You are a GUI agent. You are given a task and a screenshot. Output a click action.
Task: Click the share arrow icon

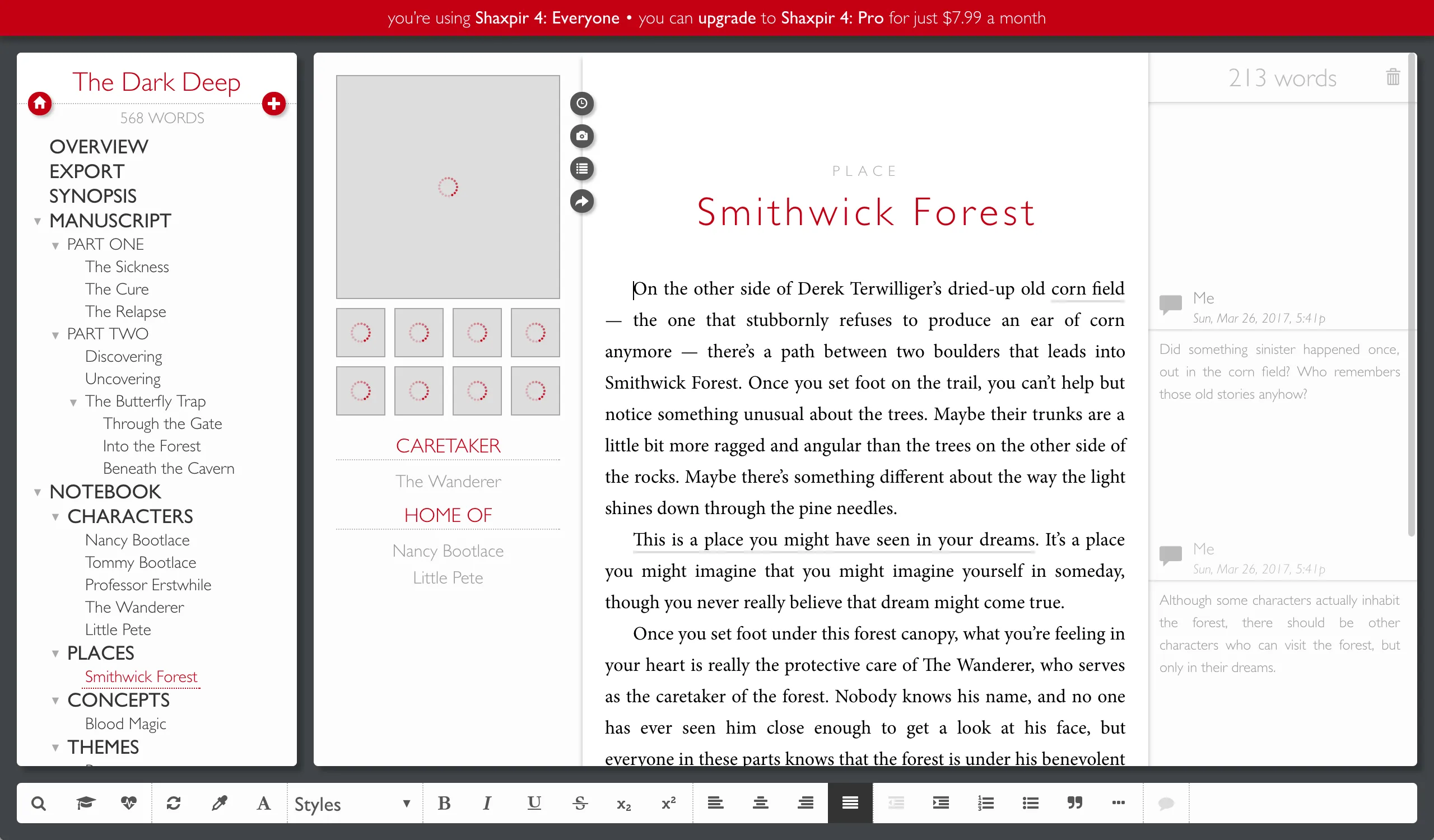tap(581, 202)
